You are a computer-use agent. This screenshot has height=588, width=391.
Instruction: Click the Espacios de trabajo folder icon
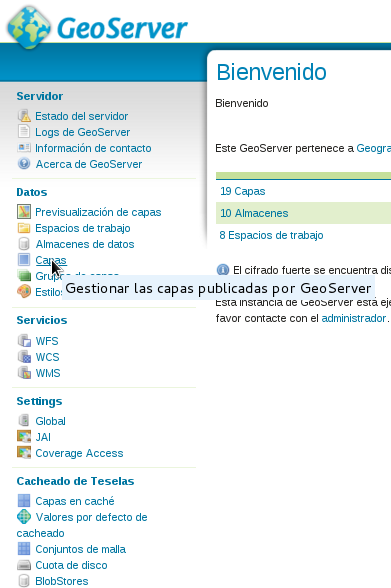24,228
